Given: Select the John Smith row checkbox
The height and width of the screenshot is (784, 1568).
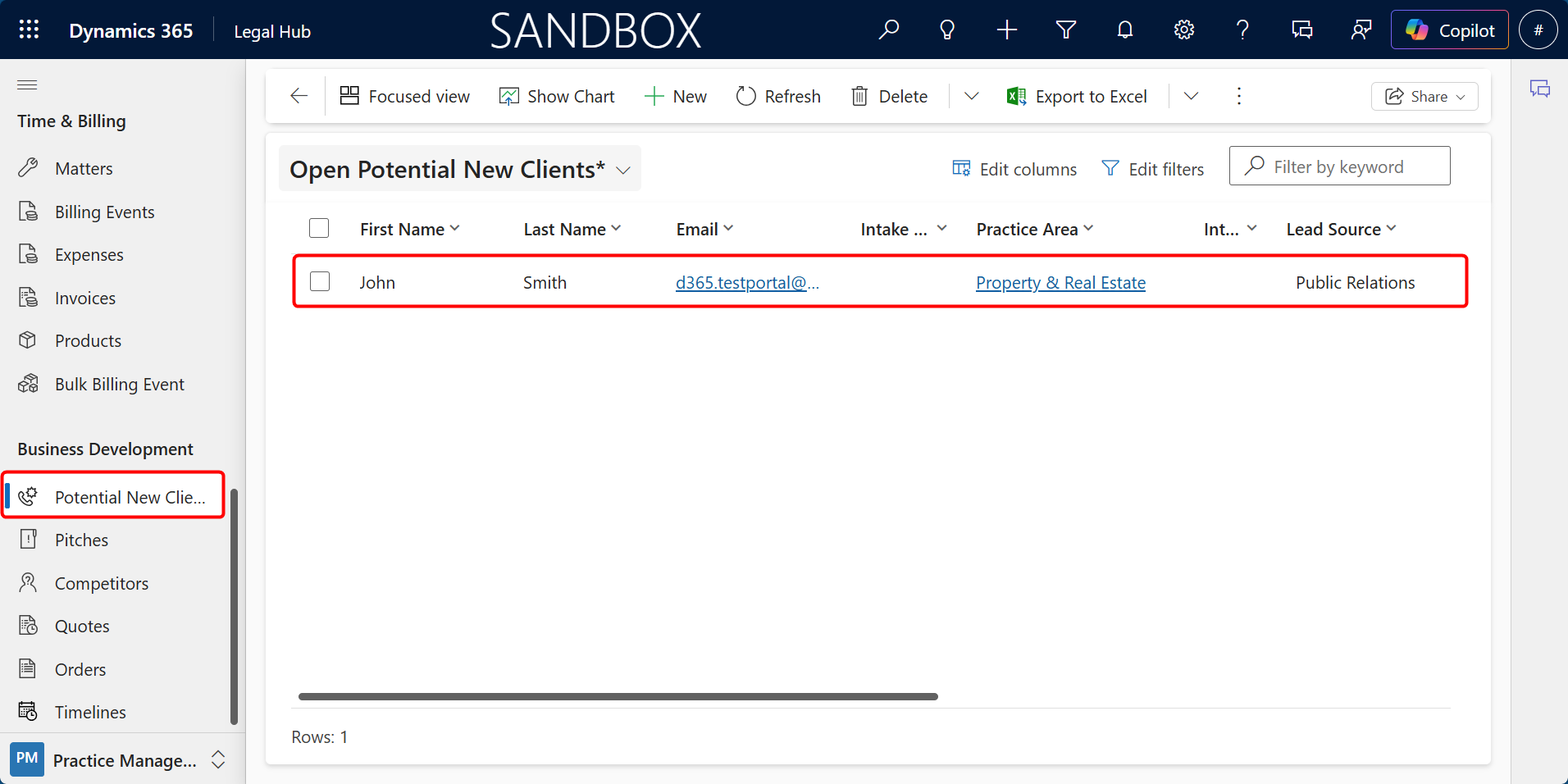Looking at the screenshot, I should point(320,281).
